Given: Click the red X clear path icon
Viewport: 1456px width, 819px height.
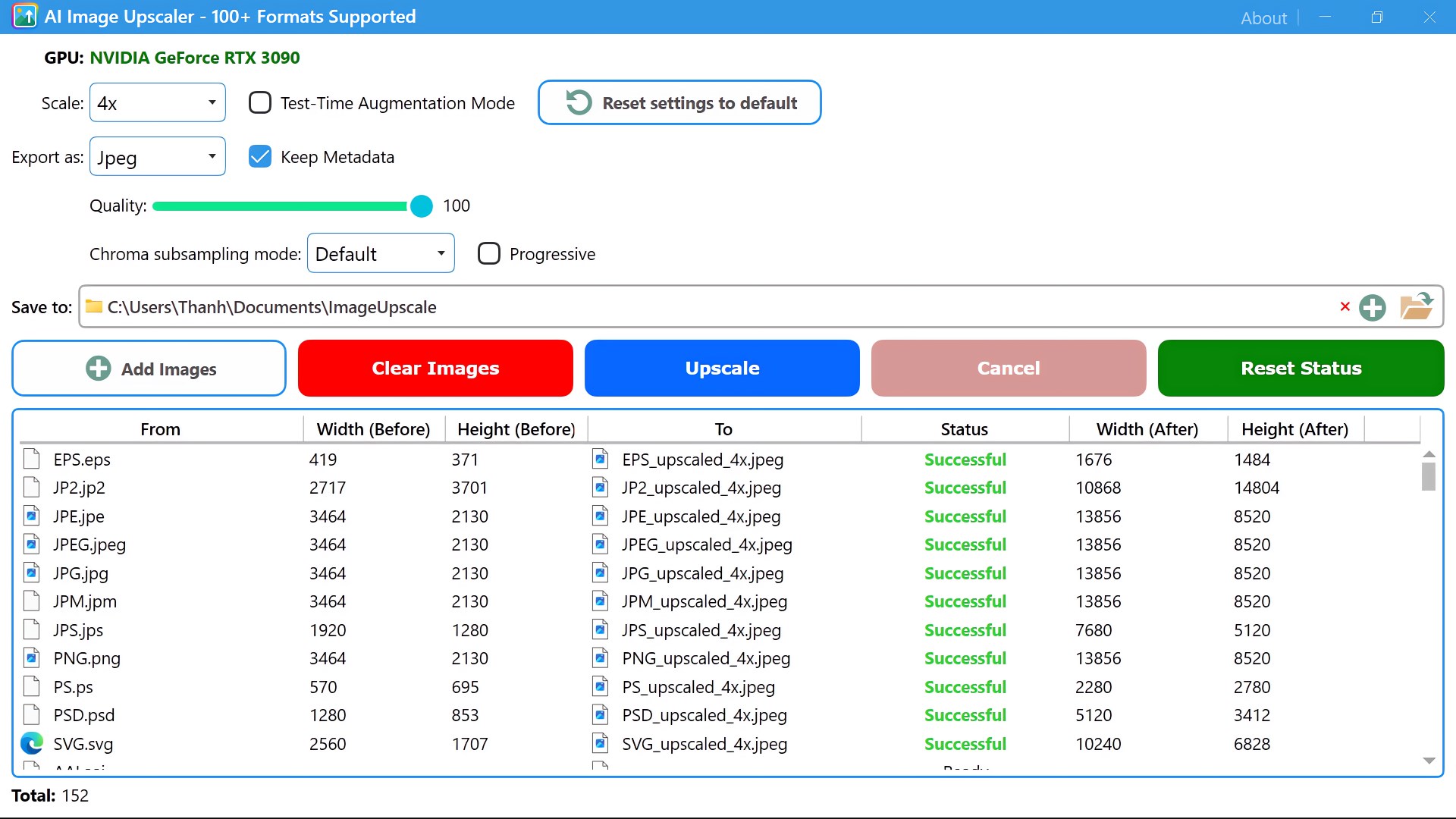Looking at the screenshot, I should point(1345,306).
